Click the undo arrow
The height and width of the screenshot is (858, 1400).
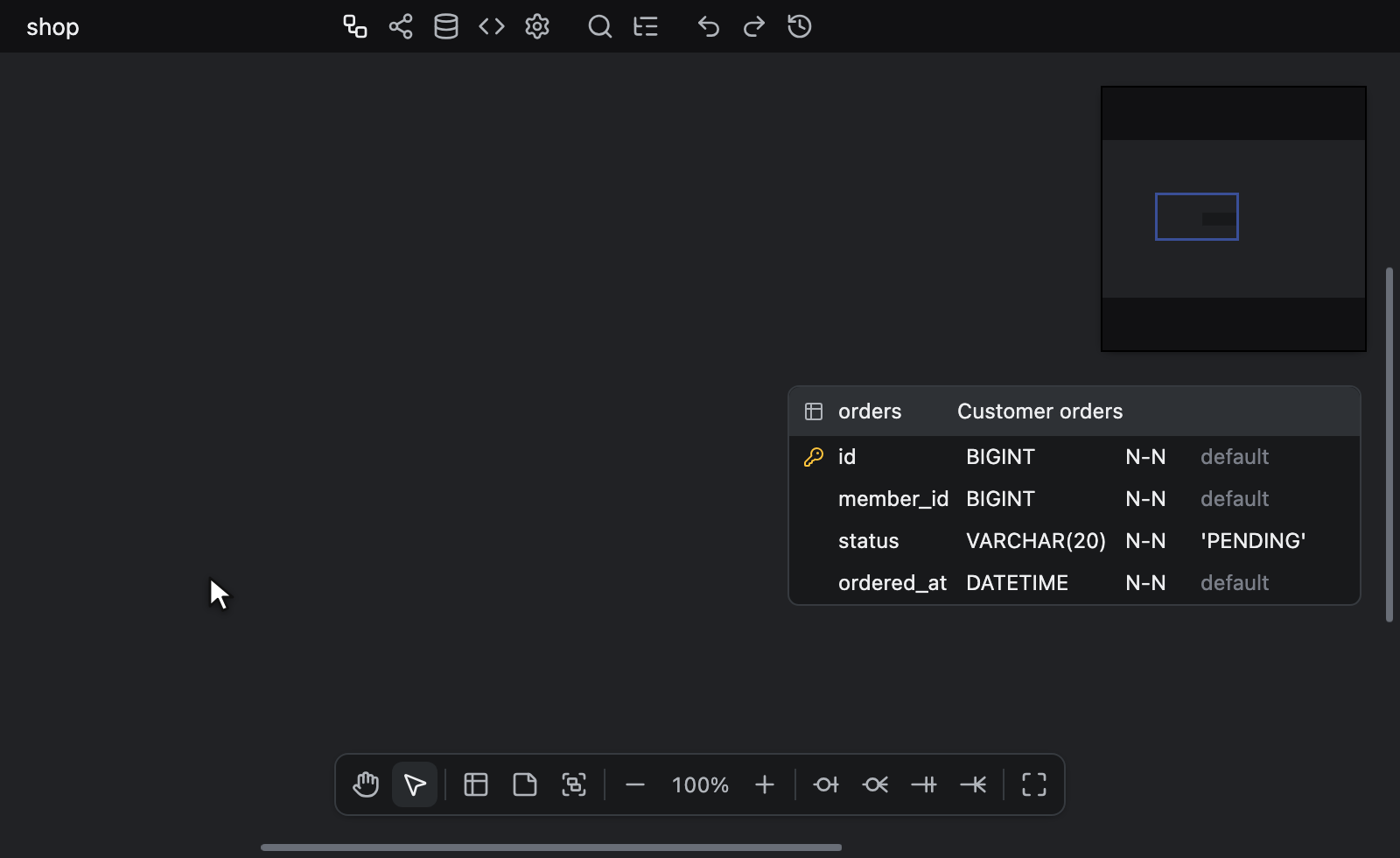coord(709,26)
